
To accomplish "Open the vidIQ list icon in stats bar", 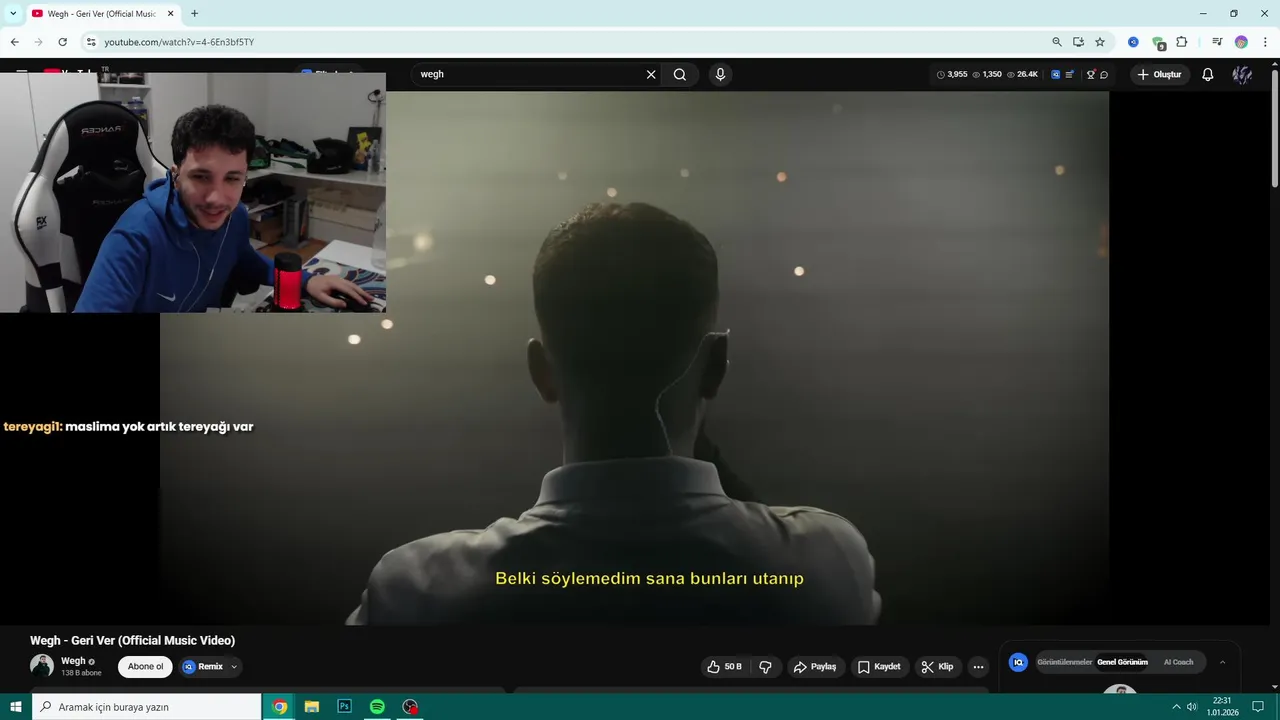I will 1070,74.
